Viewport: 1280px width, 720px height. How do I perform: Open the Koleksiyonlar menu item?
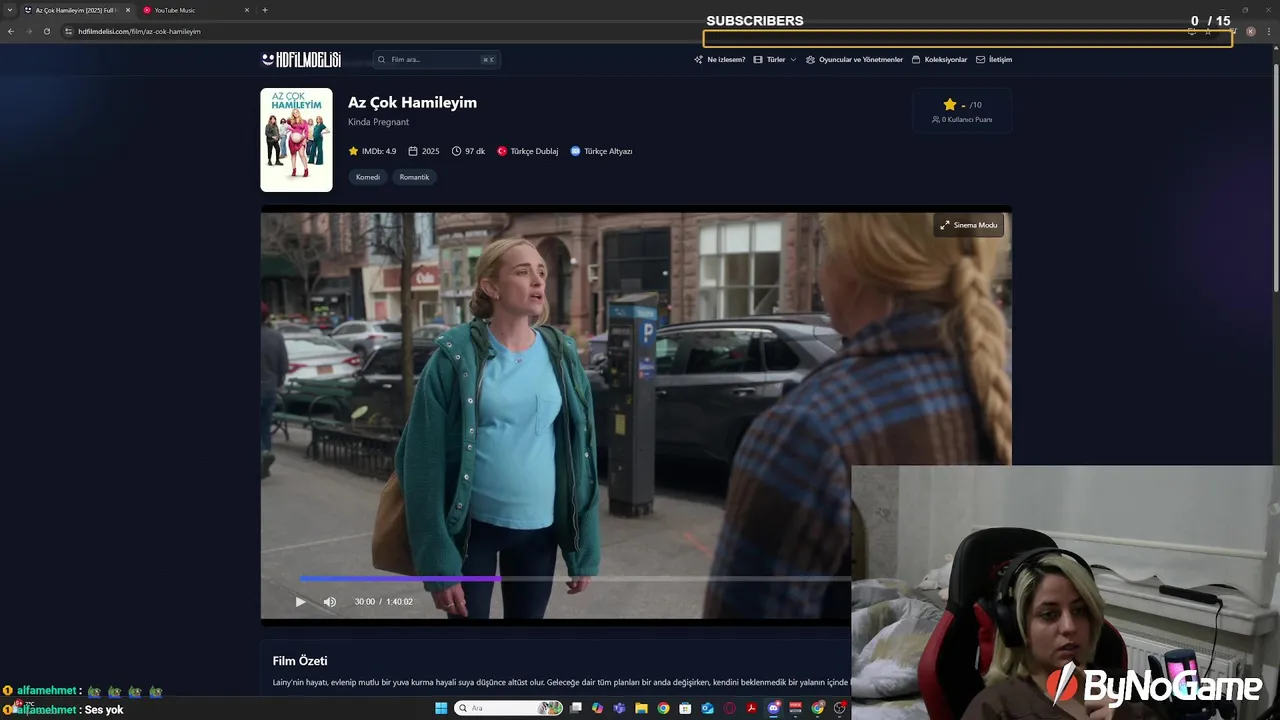click(940, 60)
